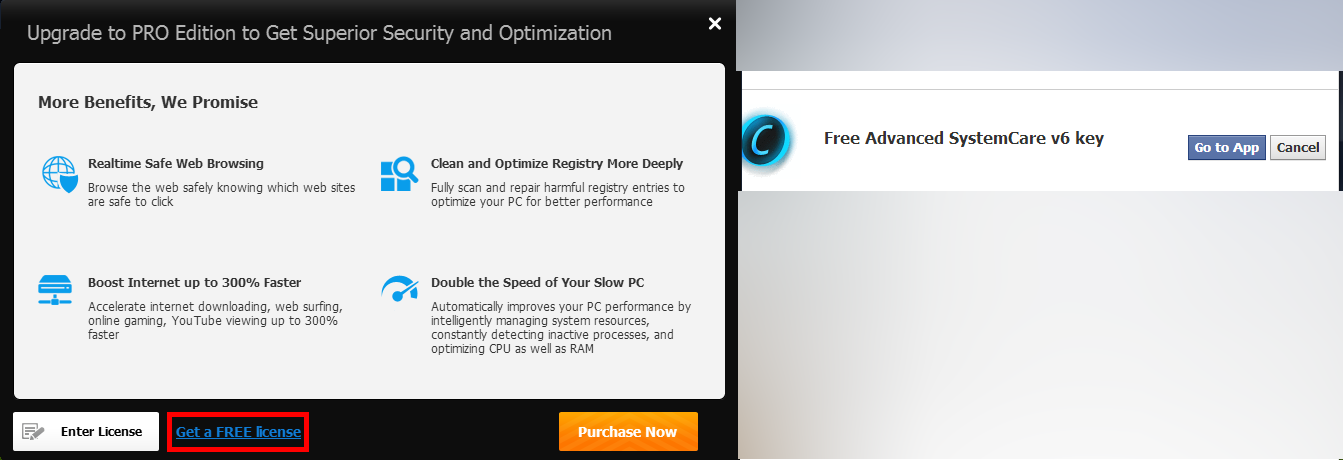Click the Upgrade to PRO Edition title text

319,33
